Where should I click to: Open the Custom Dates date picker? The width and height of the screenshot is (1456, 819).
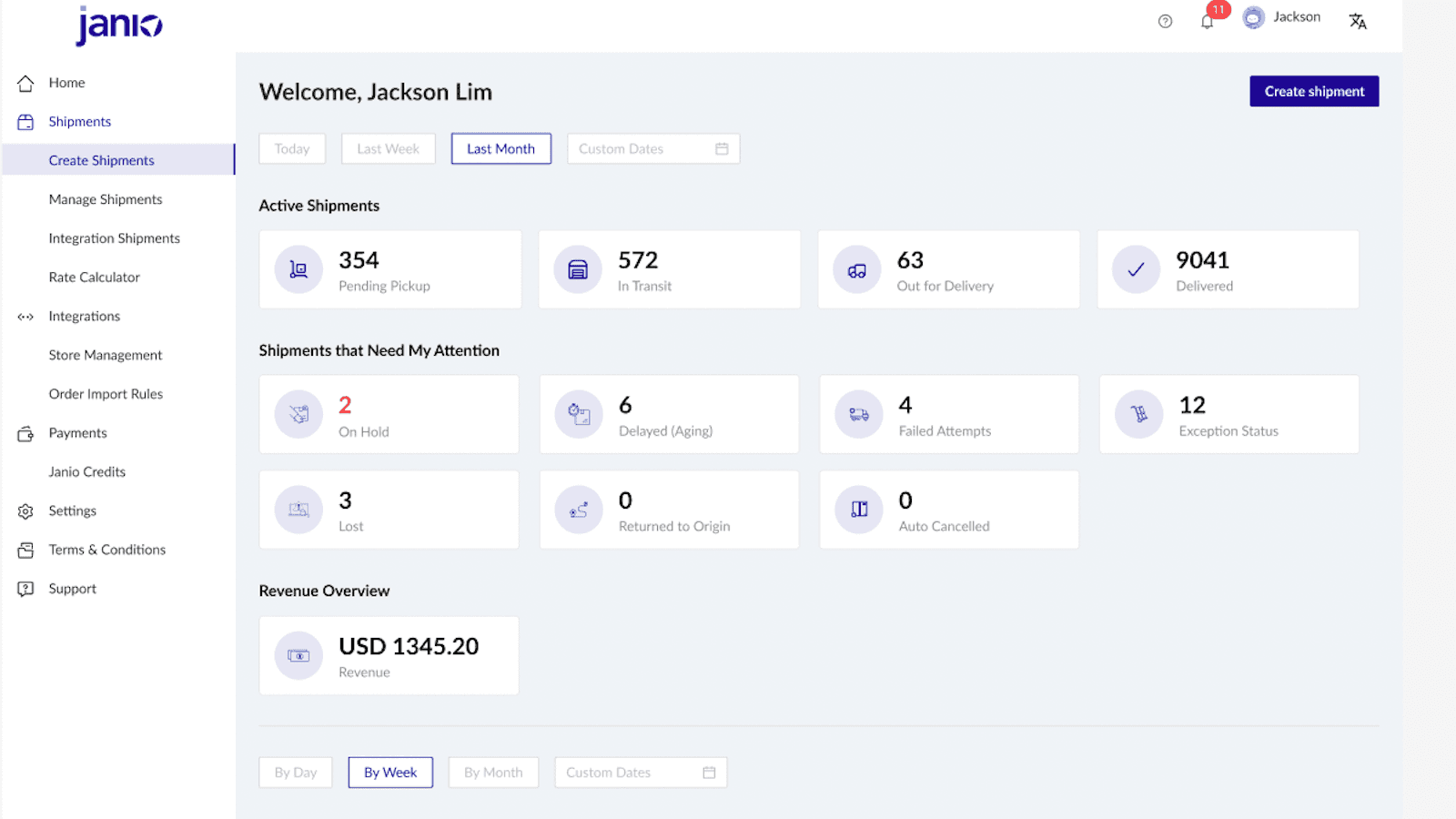(652, 148)
